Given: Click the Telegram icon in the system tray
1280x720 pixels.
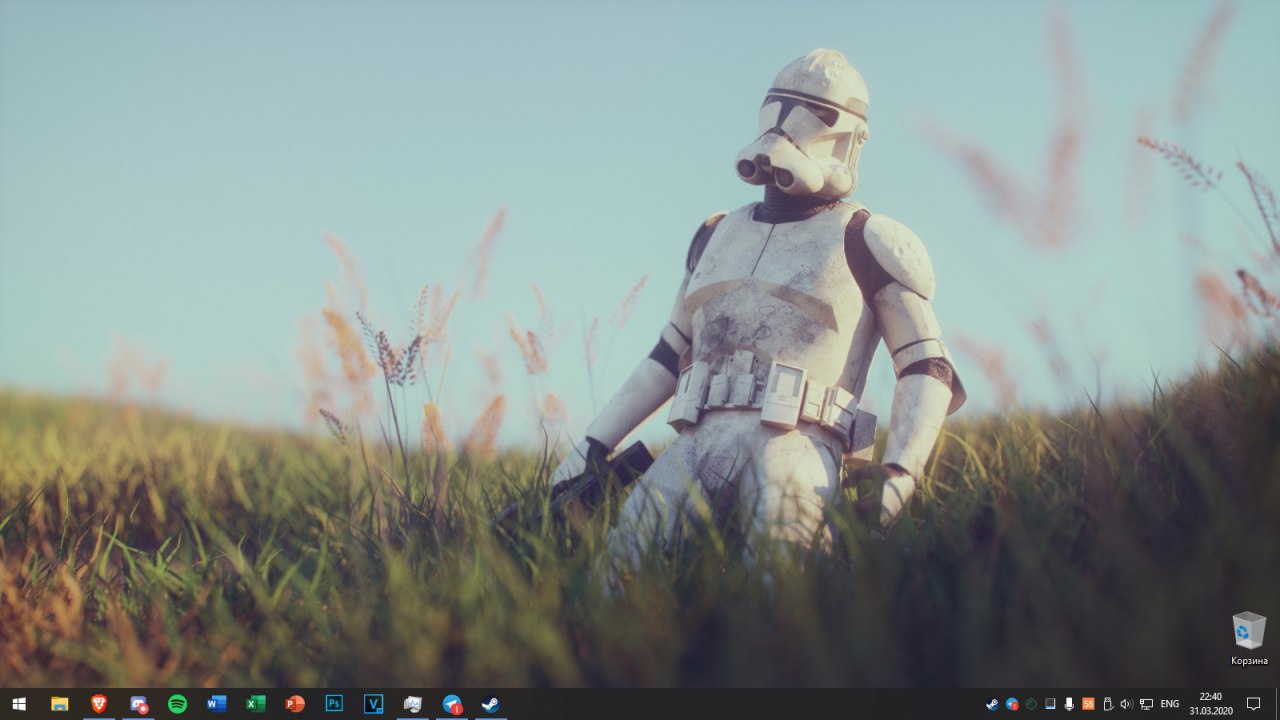Looking at the screenshot, I should pyautogui.click(x=1012, y=704).
